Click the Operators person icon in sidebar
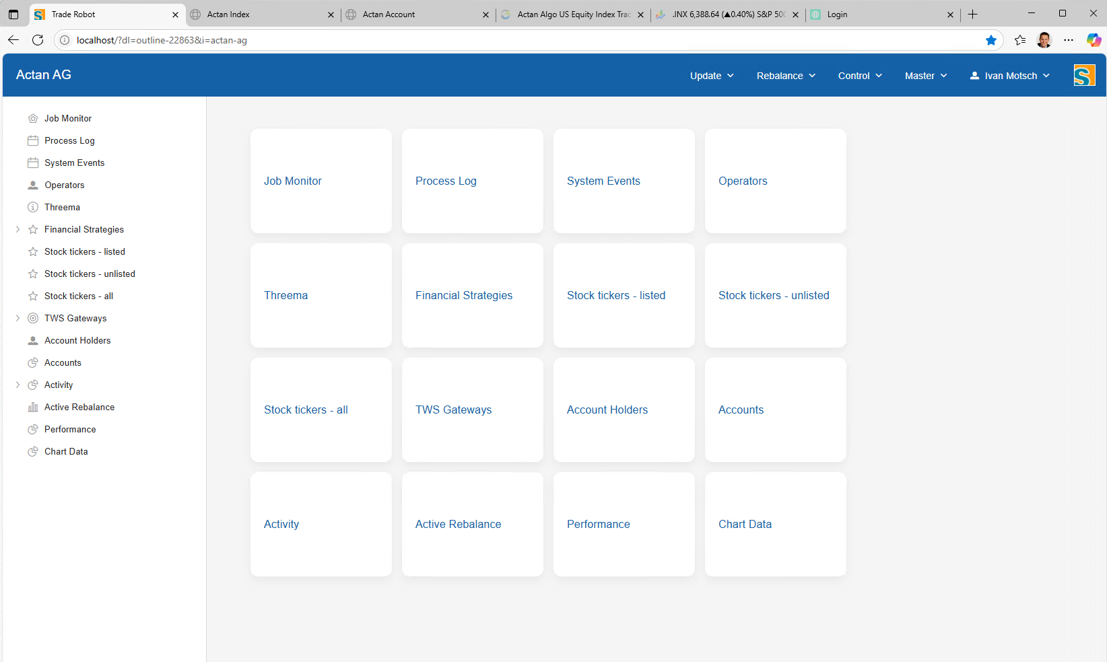 [x=32, y=185]
